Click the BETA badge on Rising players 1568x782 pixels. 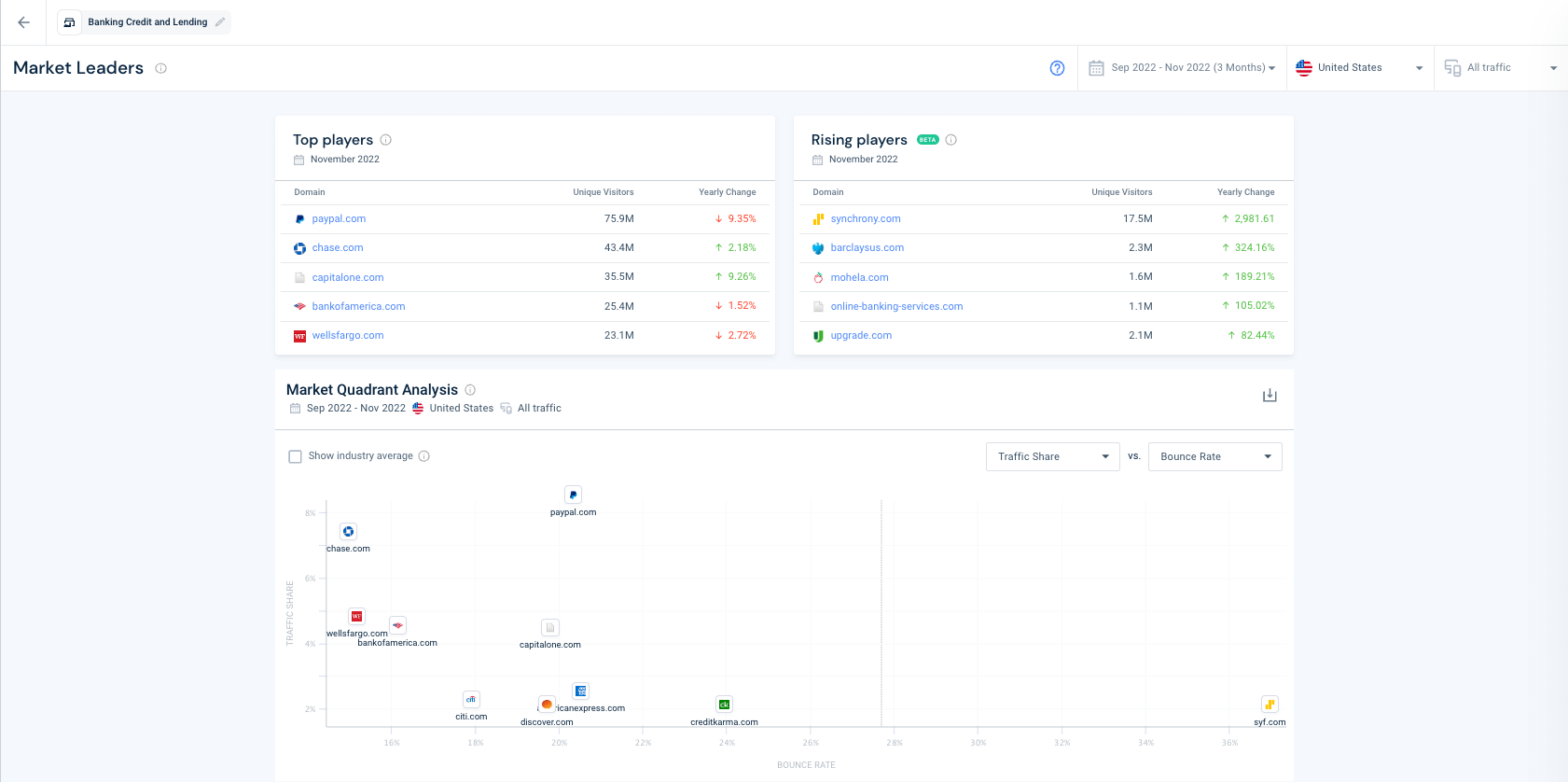[x=927, y=140]
